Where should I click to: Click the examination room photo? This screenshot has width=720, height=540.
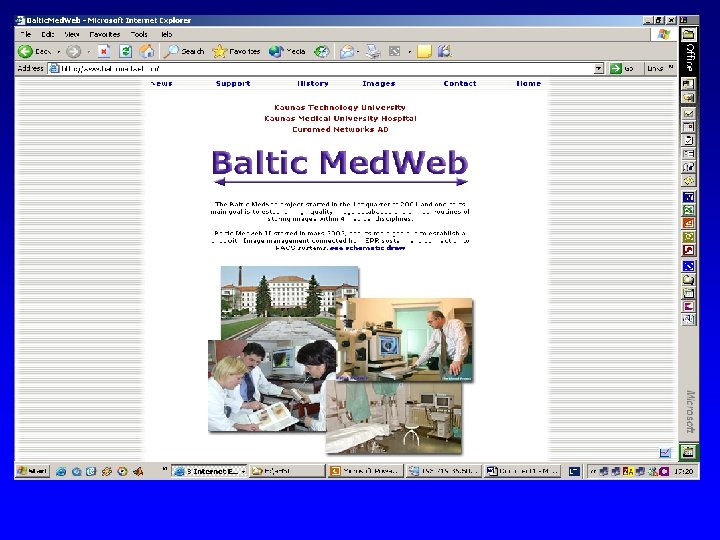pyautogui.click(x=394, y=418)
